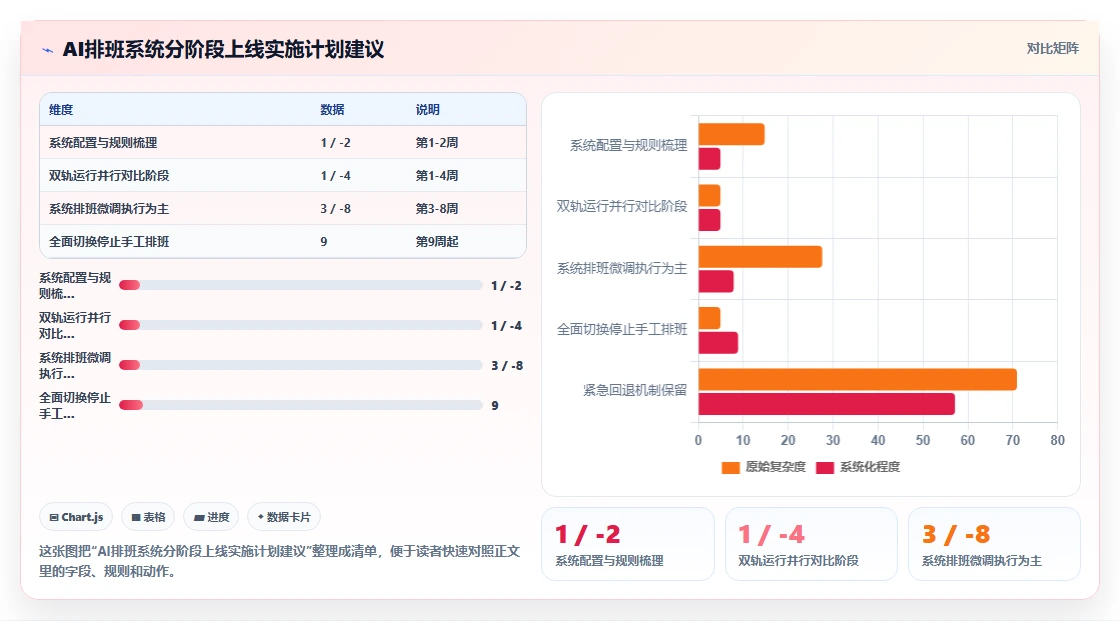
Task: Click the red bar for 全面切换停止手工排班
Action: [x=718, y=342]
